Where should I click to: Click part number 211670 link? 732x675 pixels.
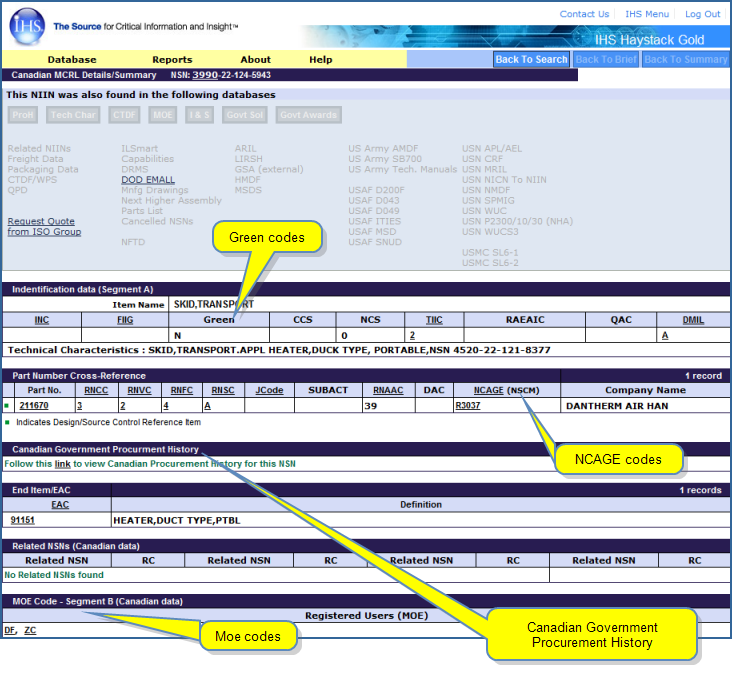(35, 406)
